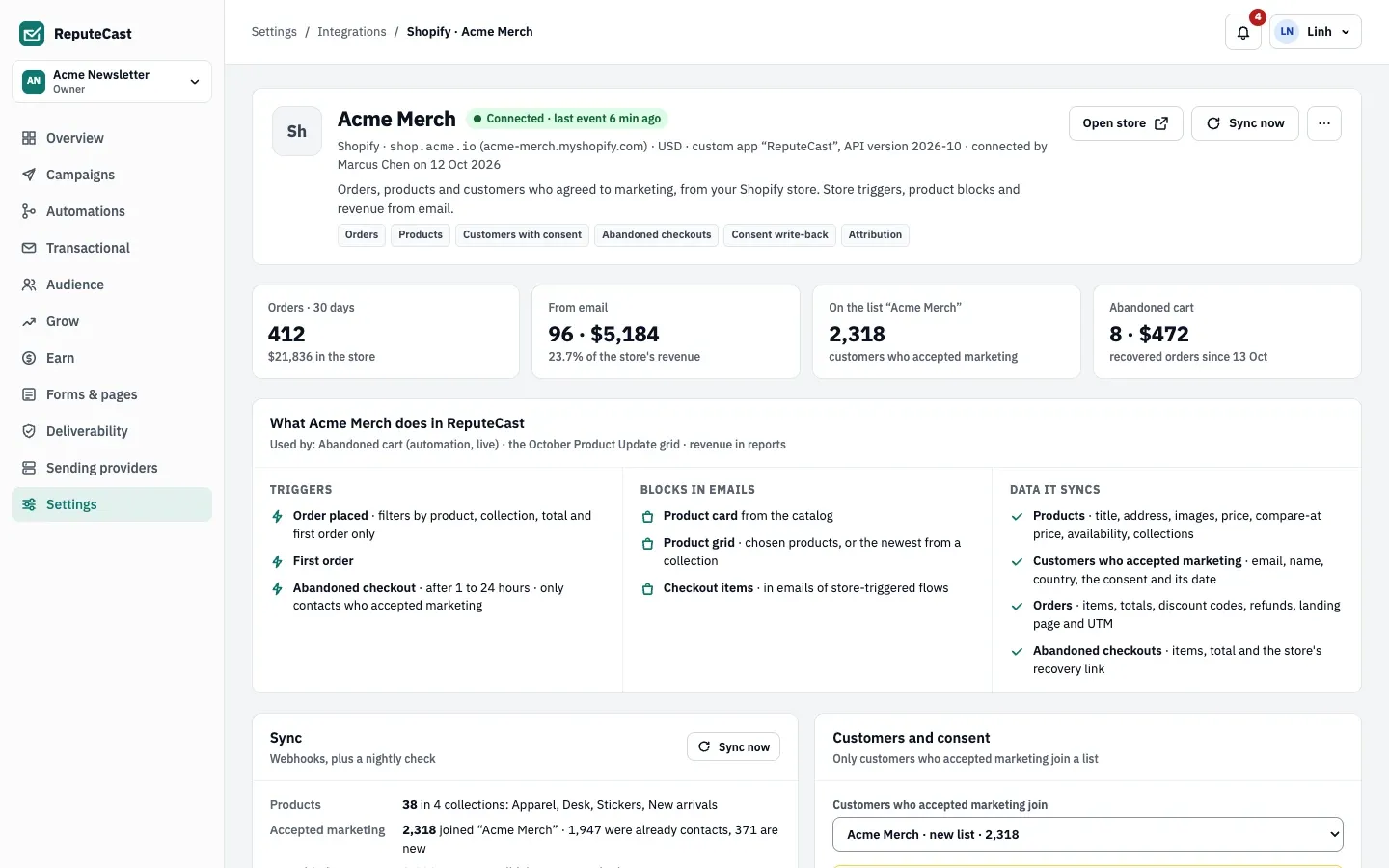
Task: Navigate to Automations
Action: [112, 211]
